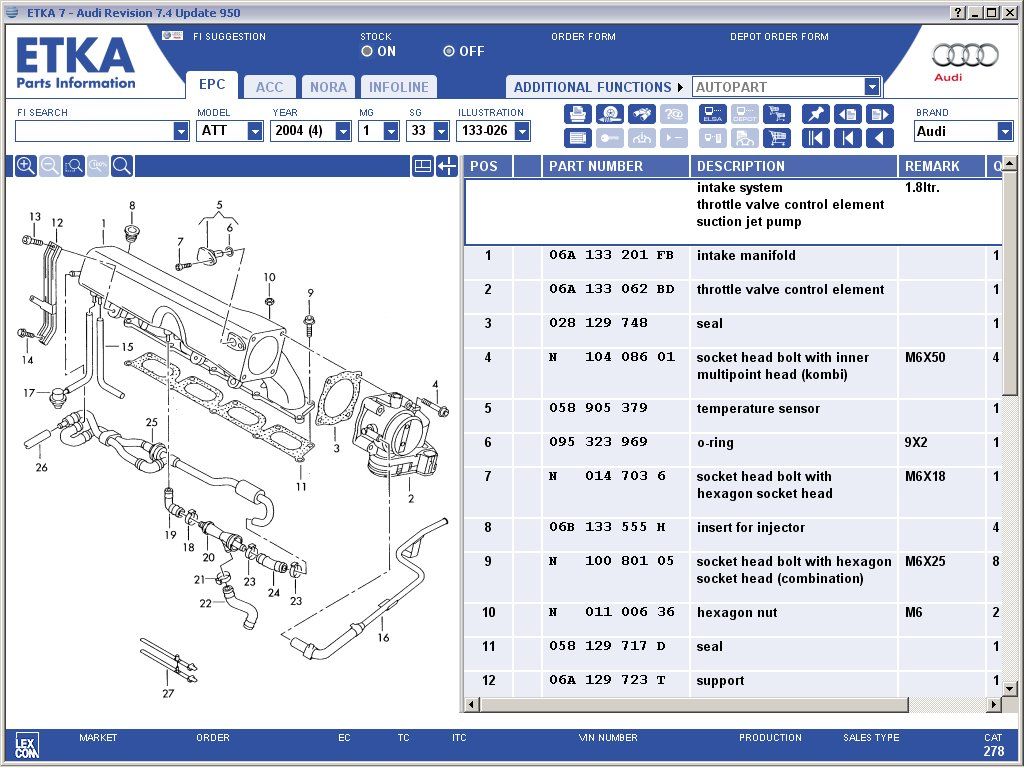
Task: Open the BRAND dropdown showing Audi
Action: click(x=1005, y=131)
